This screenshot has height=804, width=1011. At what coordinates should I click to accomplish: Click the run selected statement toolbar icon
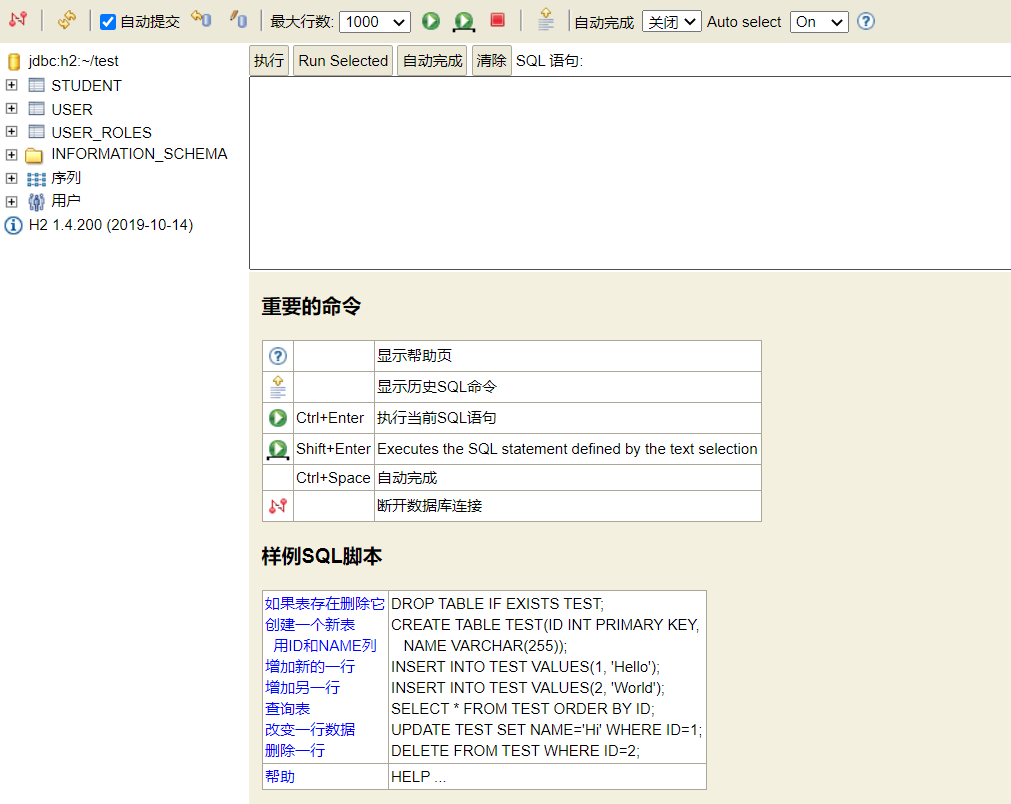tap(464, 21)
